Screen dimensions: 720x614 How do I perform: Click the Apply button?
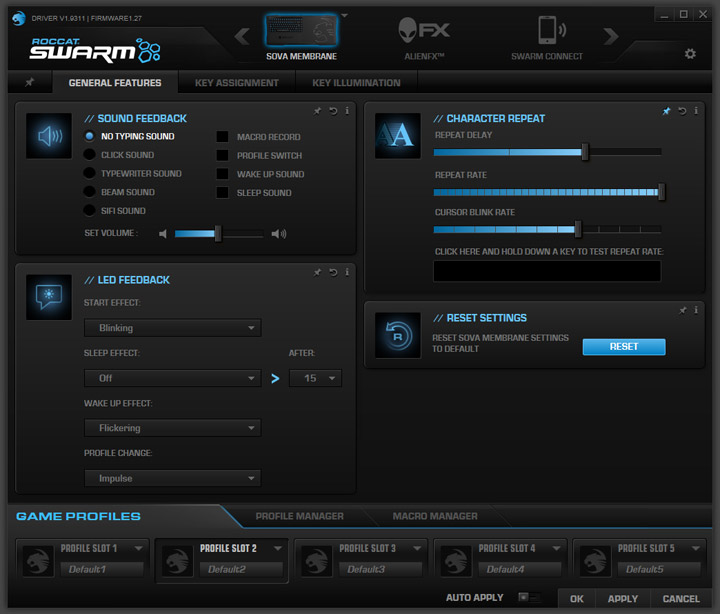pos(623,599)
